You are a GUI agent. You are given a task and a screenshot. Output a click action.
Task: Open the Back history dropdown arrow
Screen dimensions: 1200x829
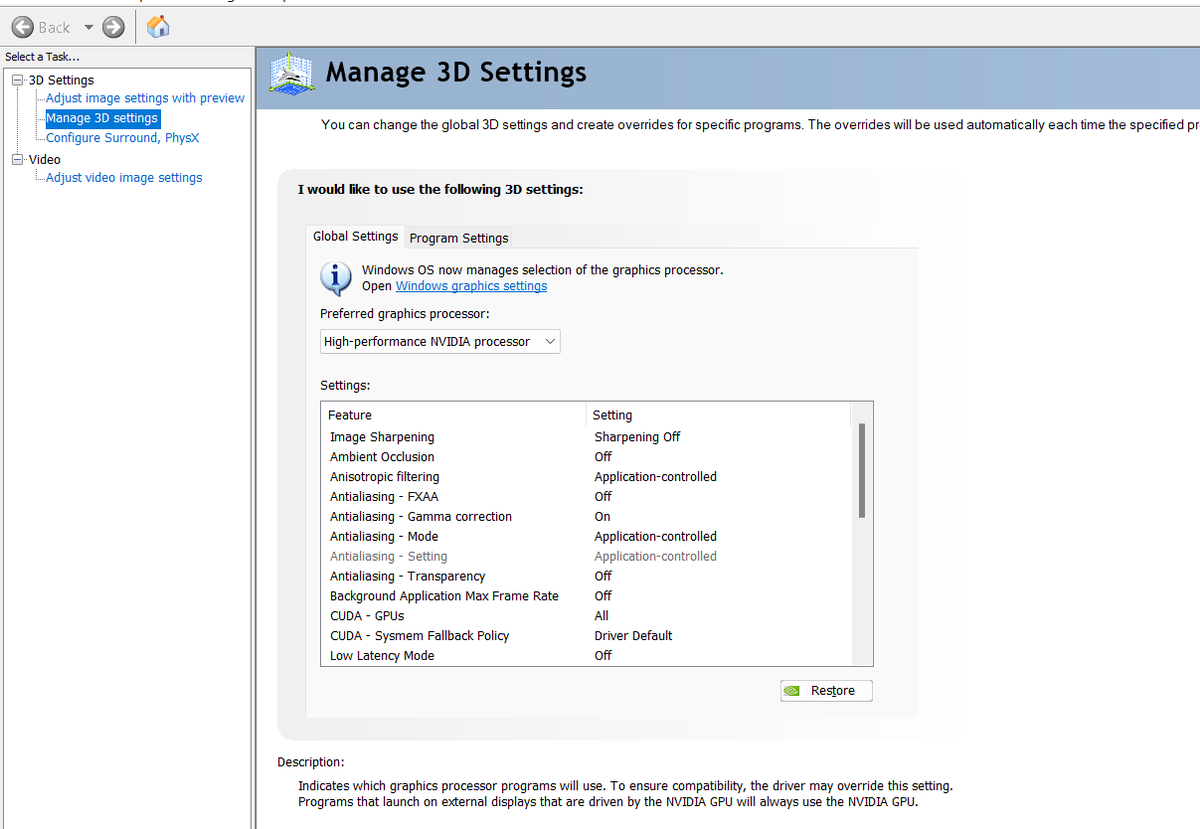click(88, 27)
